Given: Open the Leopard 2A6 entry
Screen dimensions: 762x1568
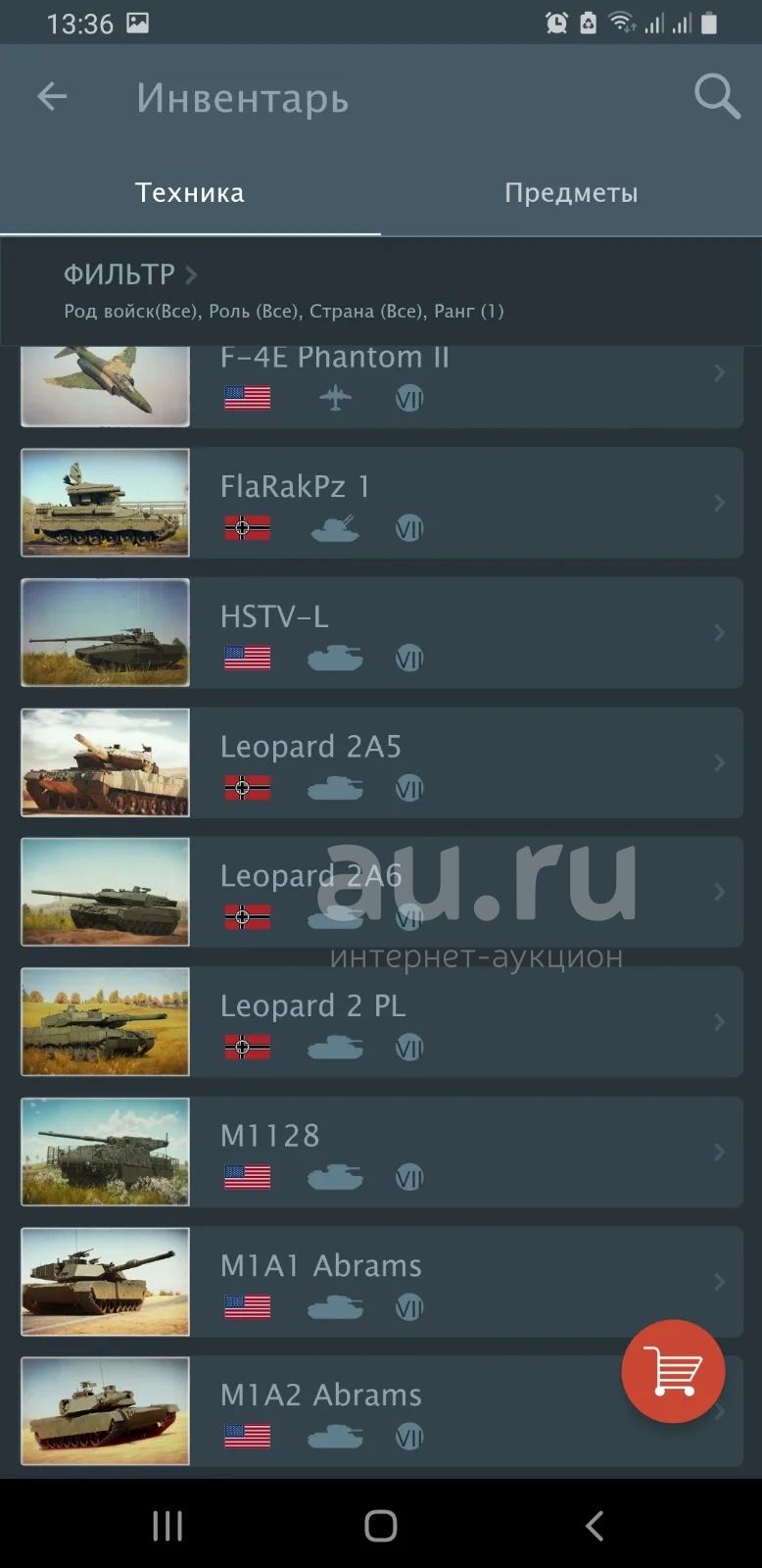Looking at the screenshot, I should point(382,892).
